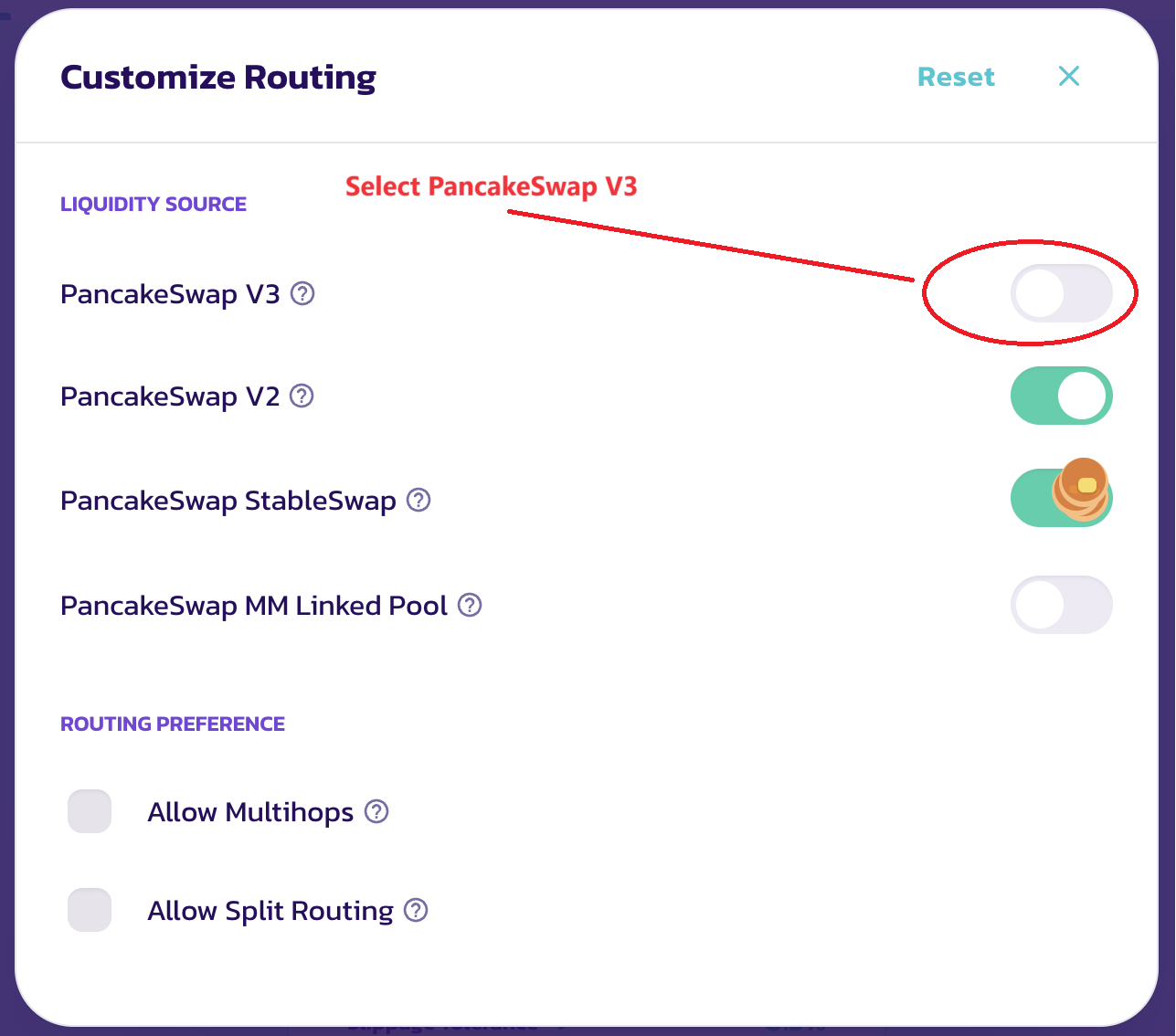This screenshot has width=1176, height=1036.
Task: Close the Customize Routing dialog
Action: [x=1068, y=77]
